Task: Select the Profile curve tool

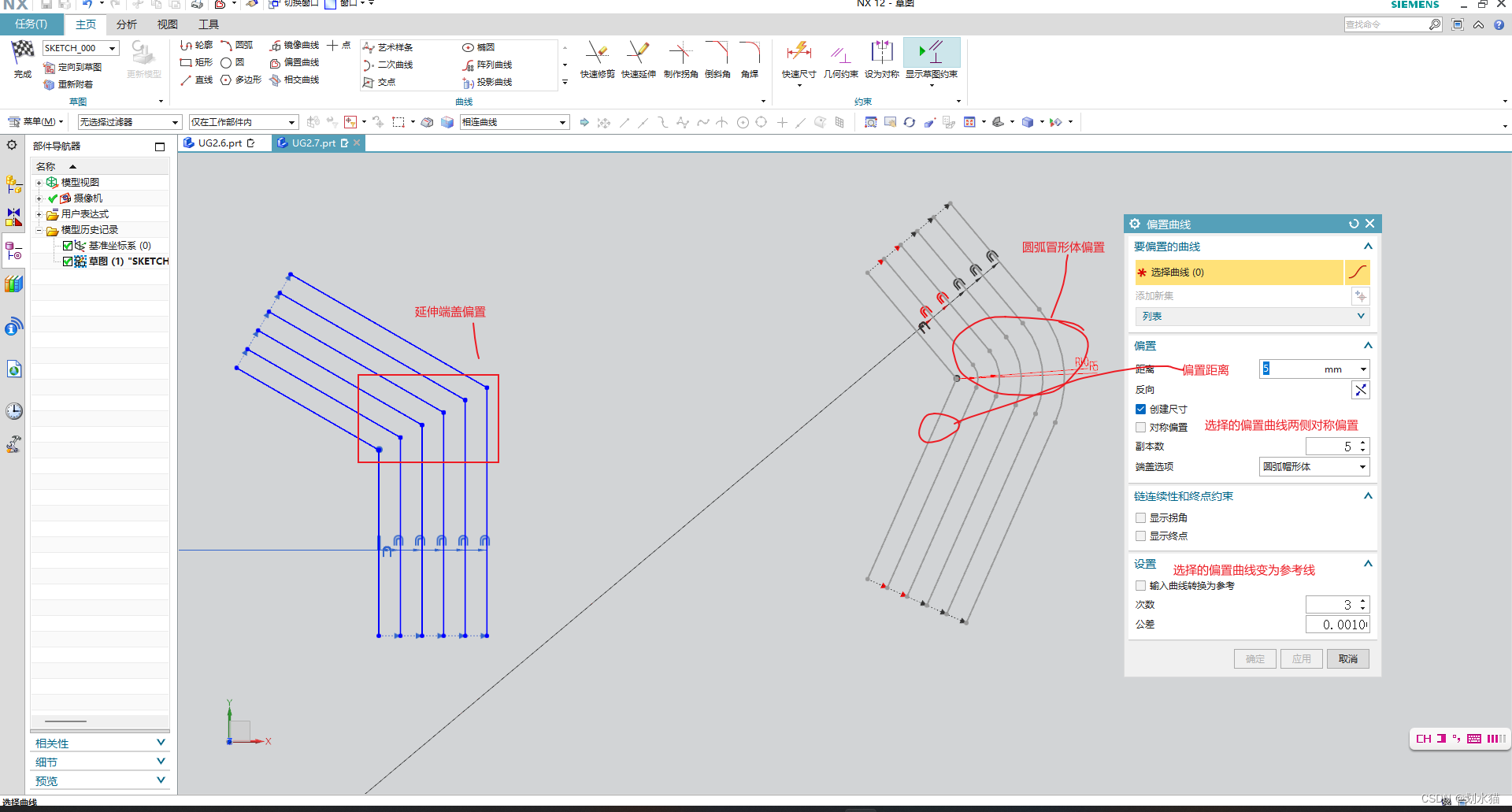Action: click(197, 46)
